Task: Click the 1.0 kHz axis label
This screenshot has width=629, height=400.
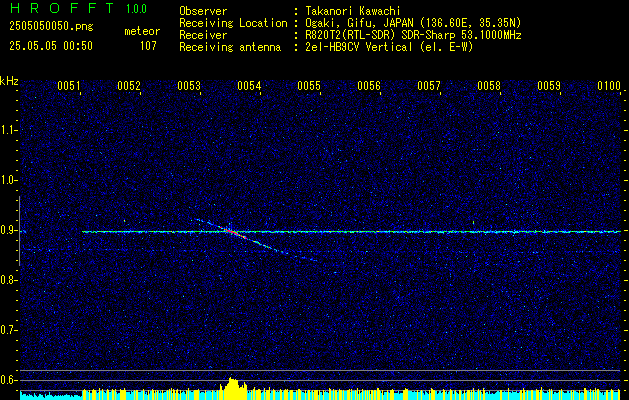Action: click(7, 181)
